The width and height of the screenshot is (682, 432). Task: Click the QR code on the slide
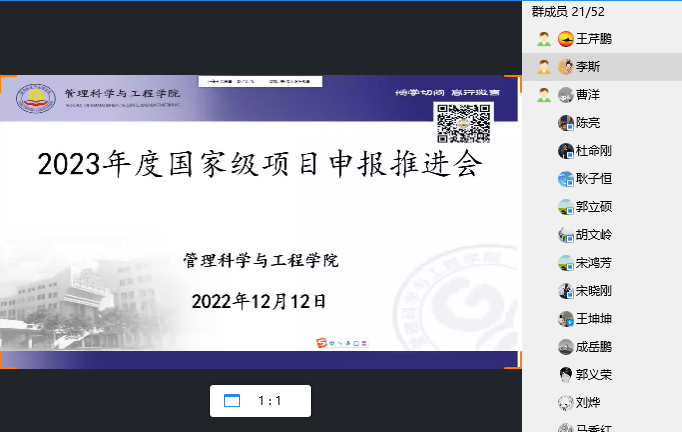point(463,123)
